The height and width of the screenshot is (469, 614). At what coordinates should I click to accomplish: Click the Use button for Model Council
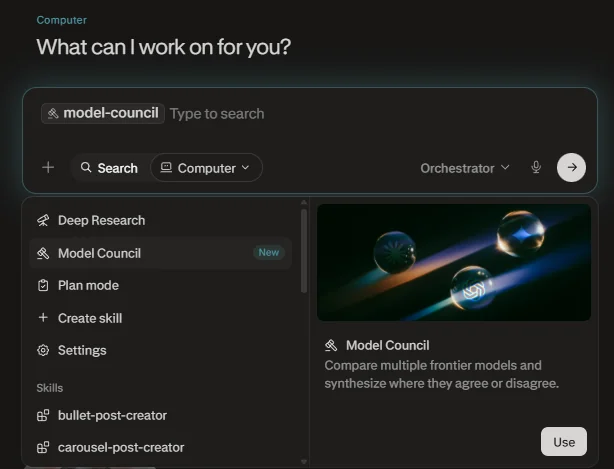(564, 442)
